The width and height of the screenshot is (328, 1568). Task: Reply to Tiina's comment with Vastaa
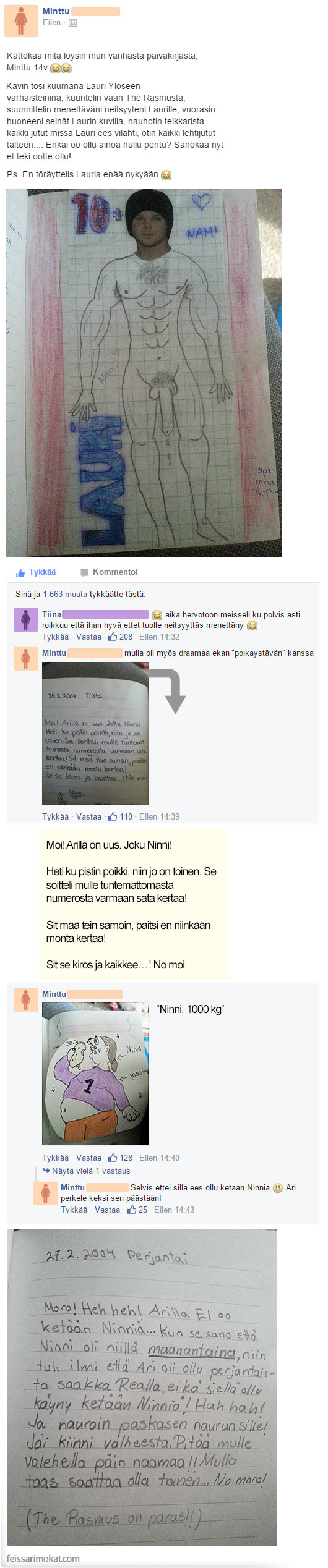point(88,637)
